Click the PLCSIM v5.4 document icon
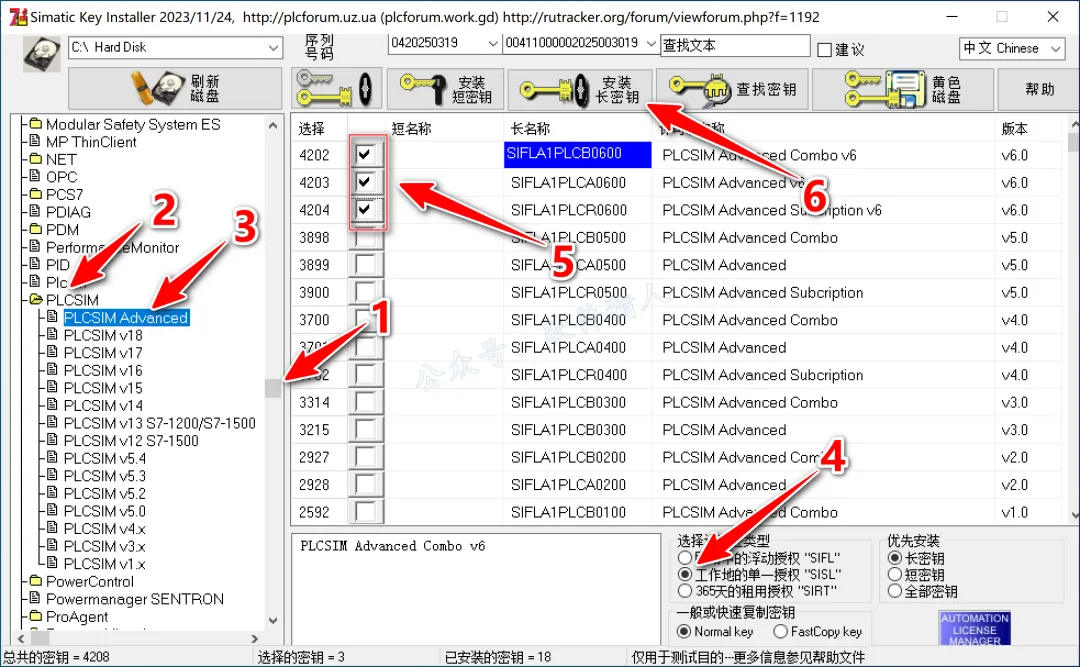The image size is (1080, 667). click(x=52, y=458)
